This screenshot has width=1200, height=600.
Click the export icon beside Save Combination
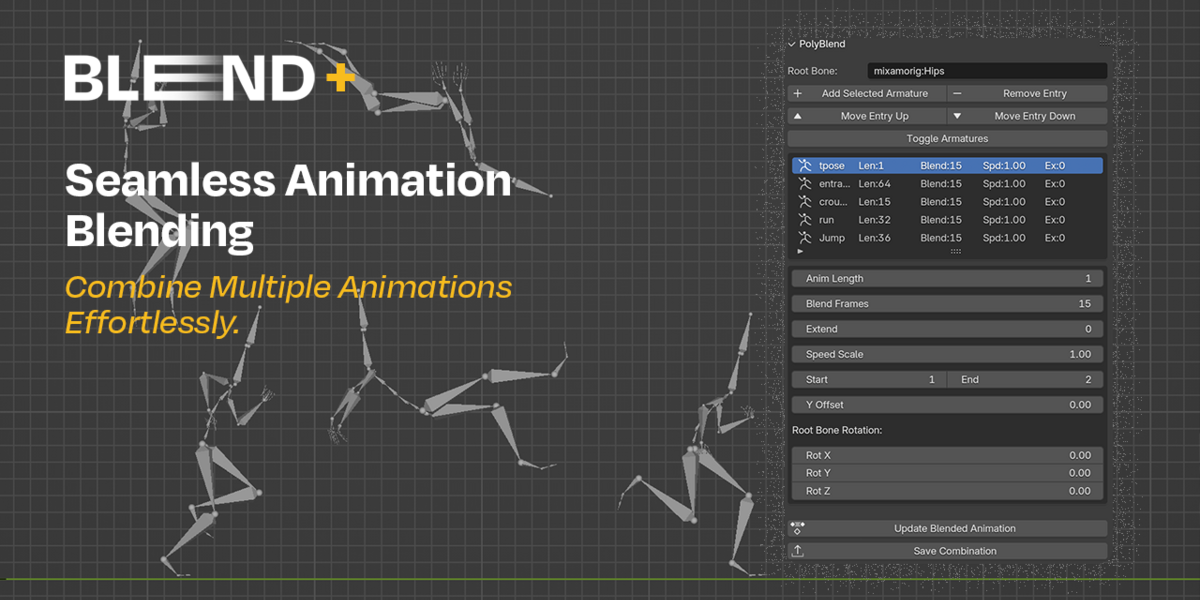[x=798, y=551]
